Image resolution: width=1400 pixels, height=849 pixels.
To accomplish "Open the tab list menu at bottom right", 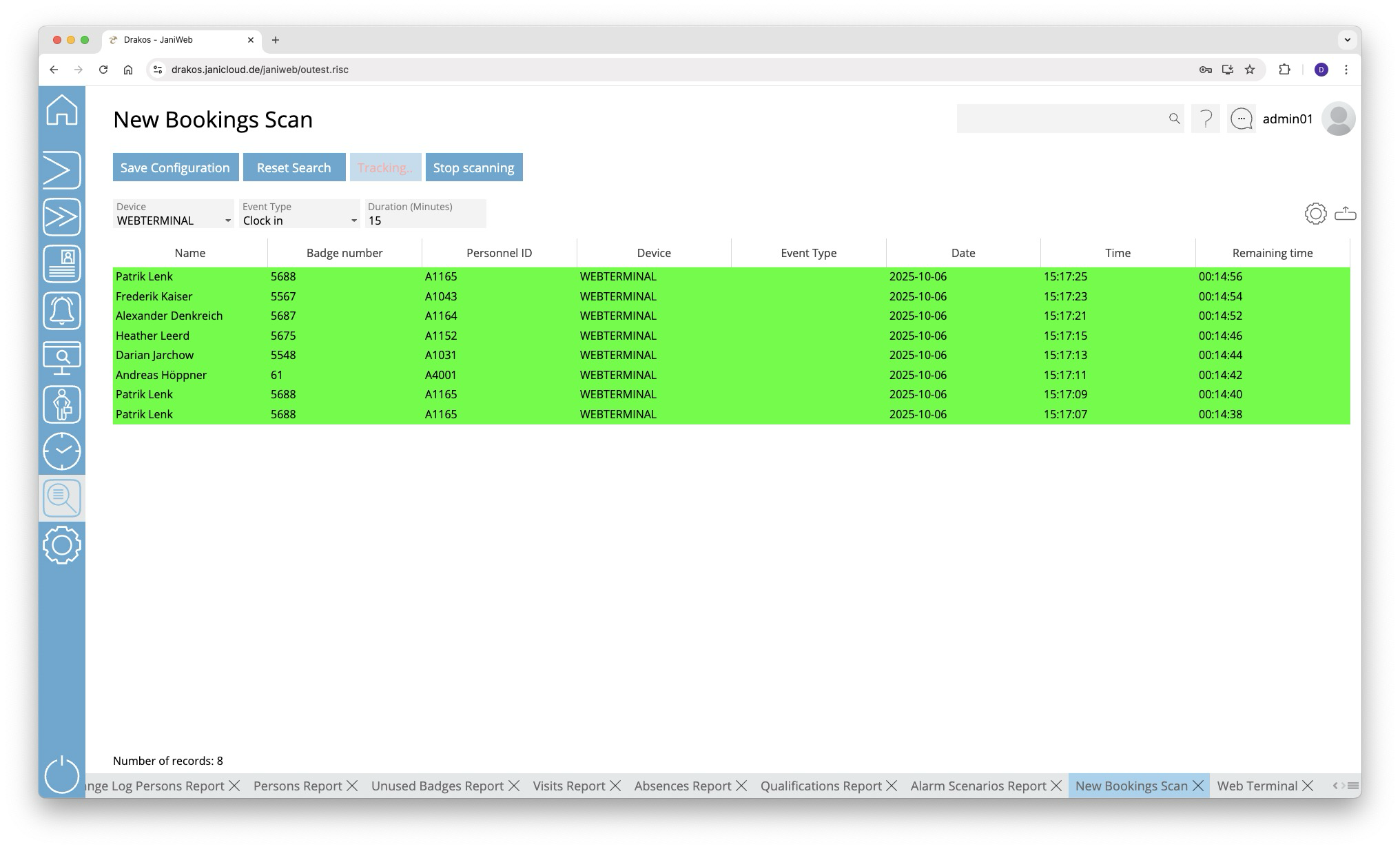I will pos(1353,786).
